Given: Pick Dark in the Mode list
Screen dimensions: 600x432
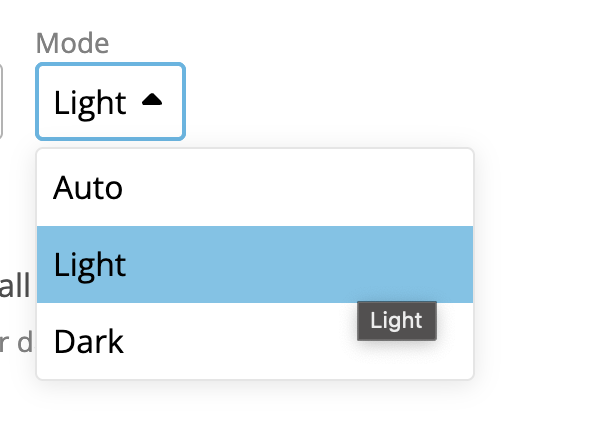Looking at the screenshot, I should pyautogui.click(x=88, y=342).
